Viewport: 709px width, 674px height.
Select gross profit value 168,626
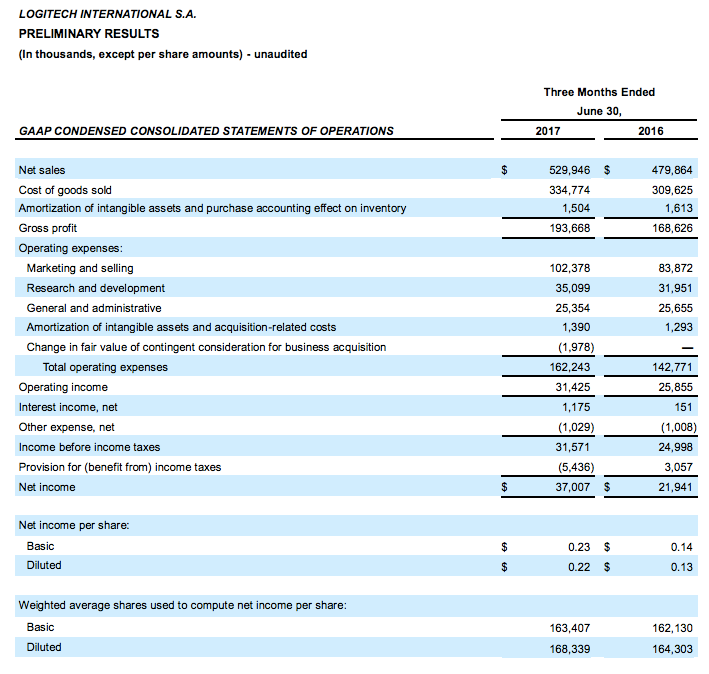672,228
